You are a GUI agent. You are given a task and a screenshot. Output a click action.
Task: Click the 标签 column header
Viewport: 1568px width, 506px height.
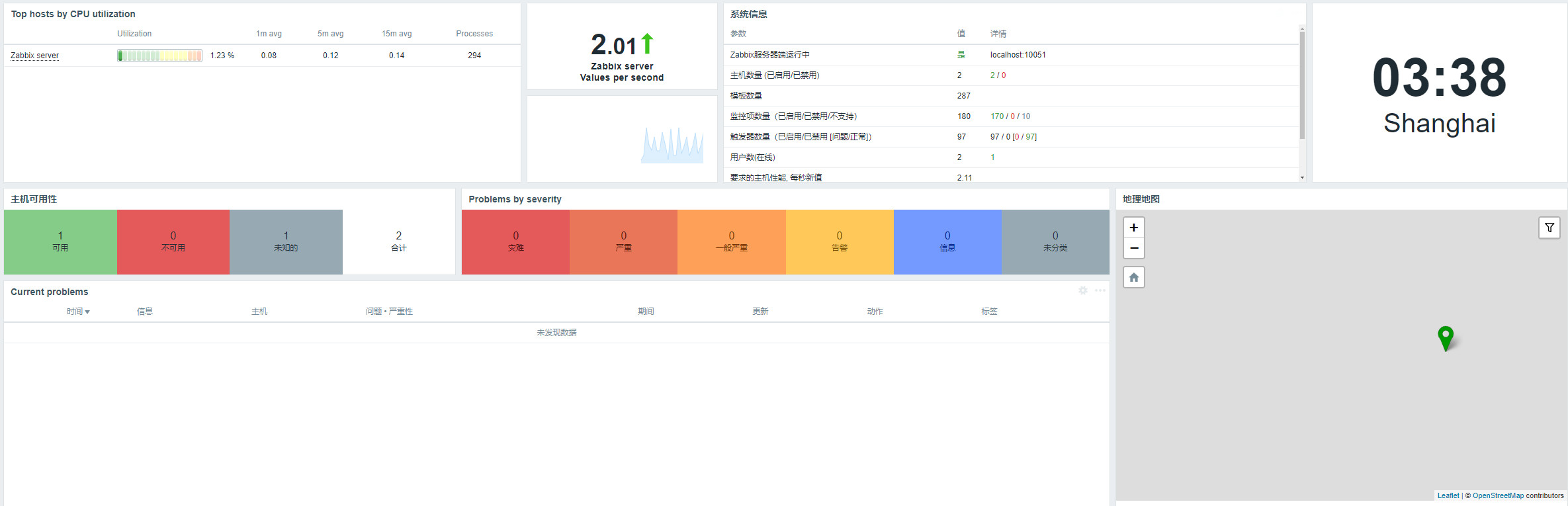click(989, 312)
